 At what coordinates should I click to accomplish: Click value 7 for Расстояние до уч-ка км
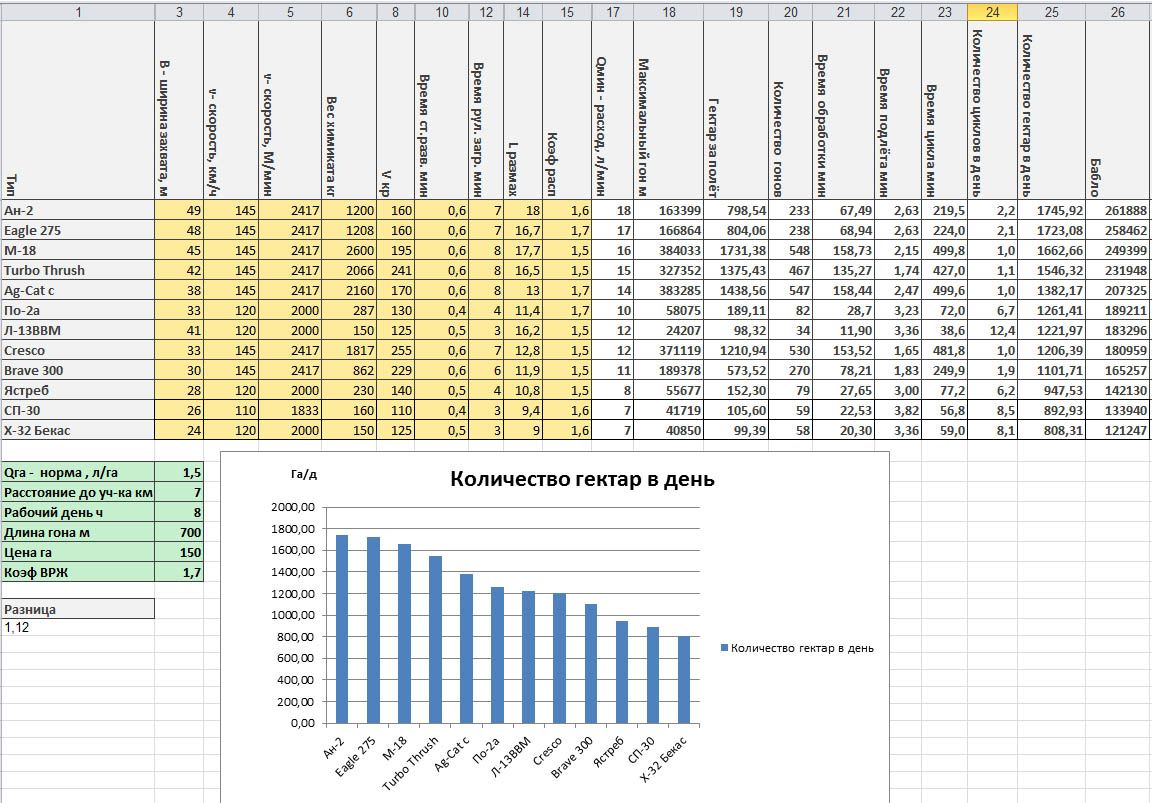click(179, 492)
